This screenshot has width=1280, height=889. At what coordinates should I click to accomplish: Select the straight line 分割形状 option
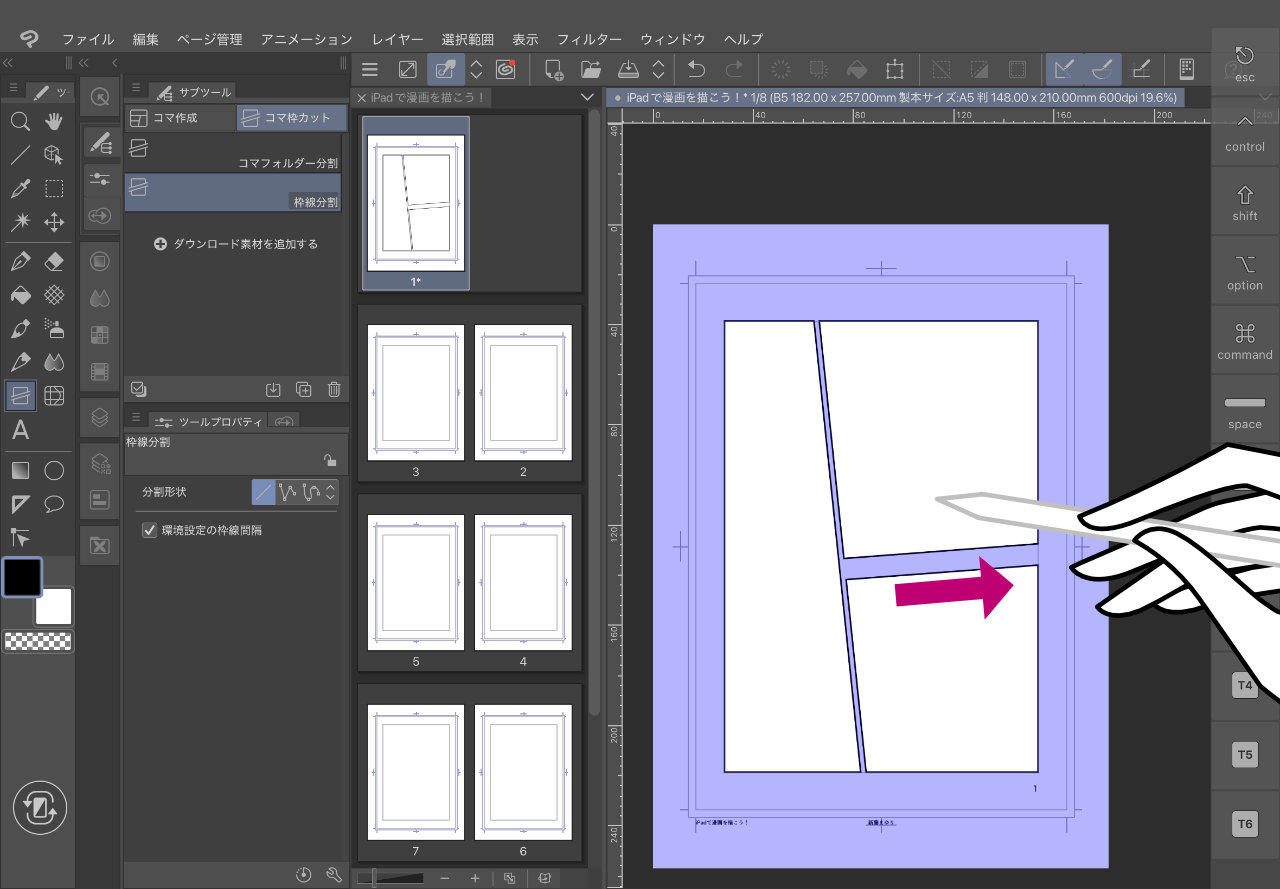(x=263, y=492)
